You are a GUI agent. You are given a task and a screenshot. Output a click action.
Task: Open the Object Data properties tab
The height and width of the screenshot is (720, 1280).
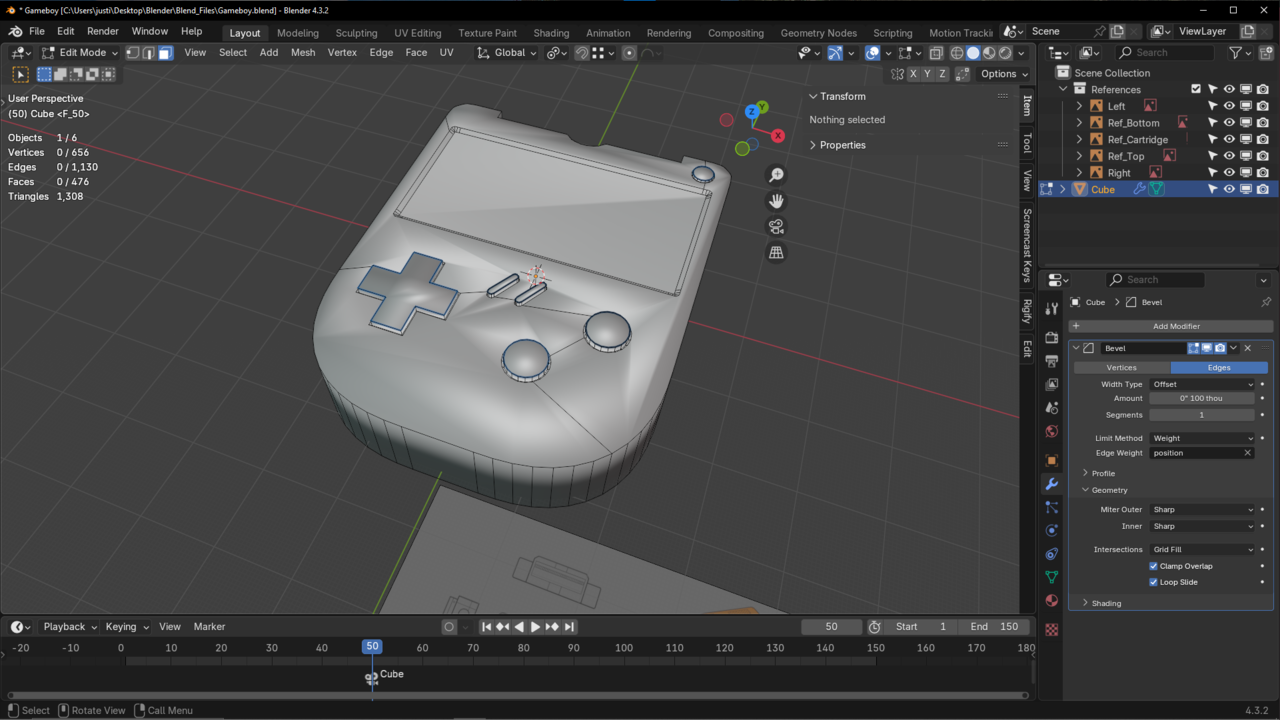point(1051,577)
